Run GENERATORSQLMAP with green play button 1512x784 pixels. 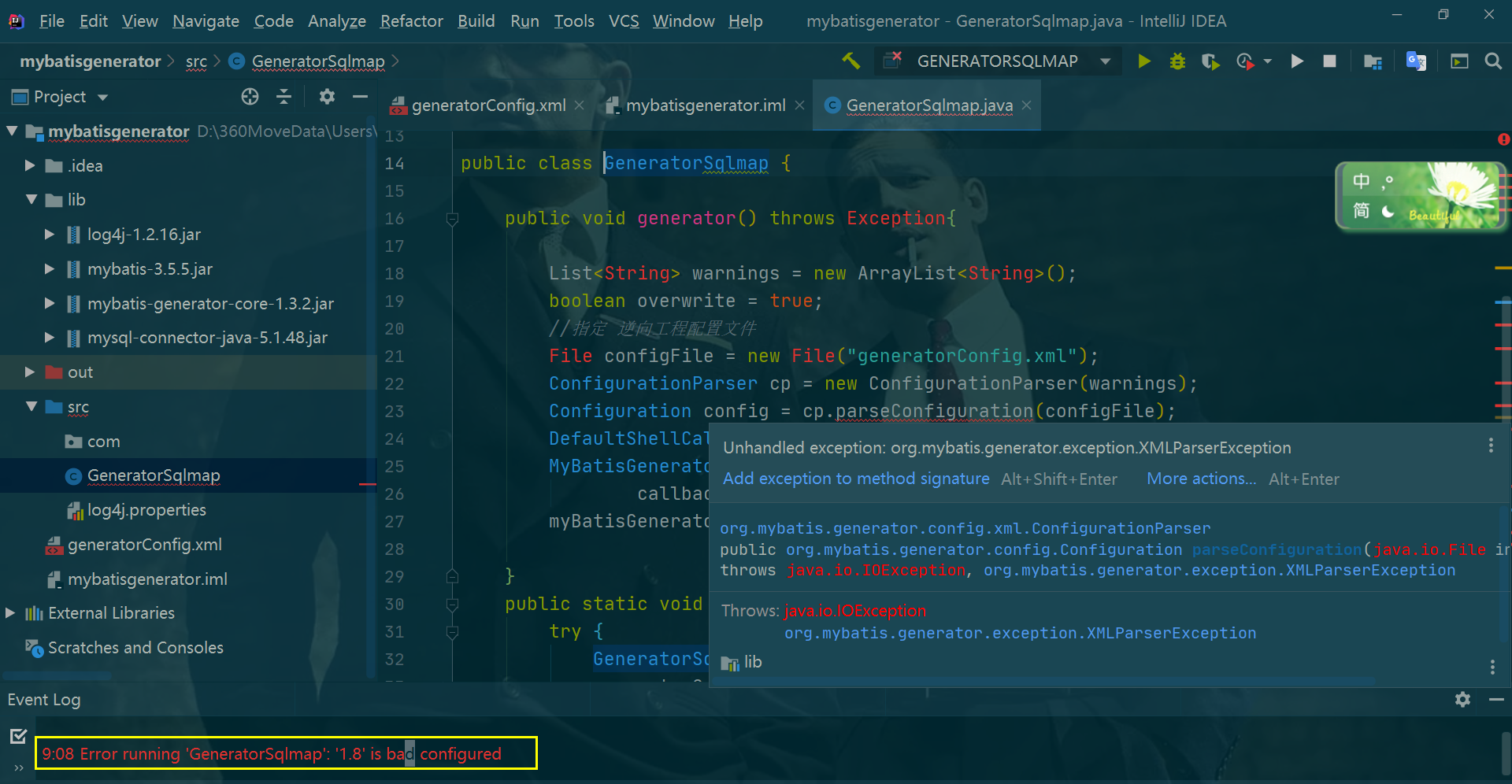pos(1144,61)
